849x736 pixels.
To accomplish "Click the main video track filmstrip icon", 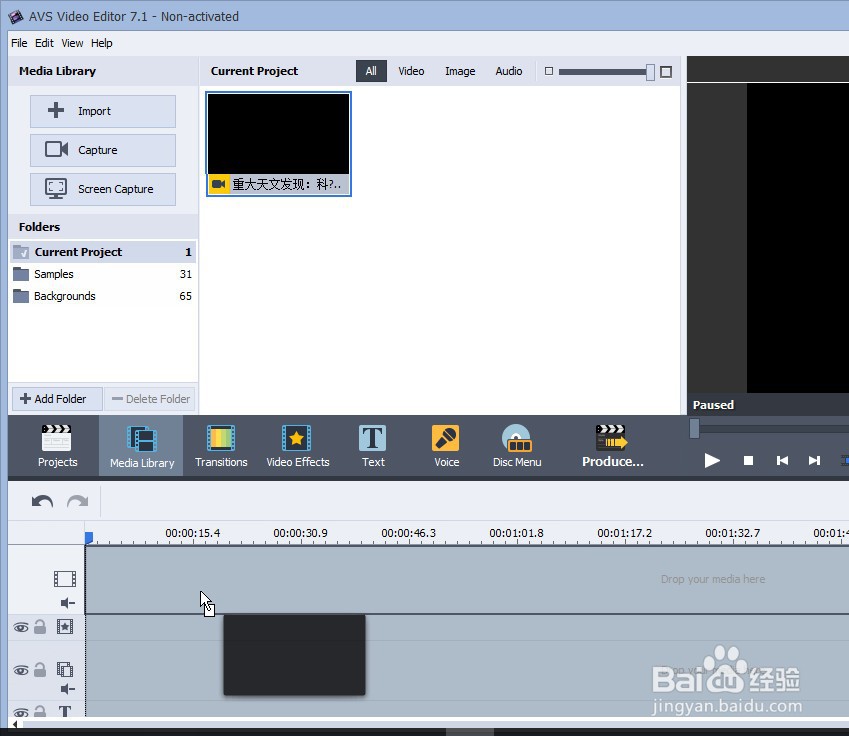I will tap(65, 579).
